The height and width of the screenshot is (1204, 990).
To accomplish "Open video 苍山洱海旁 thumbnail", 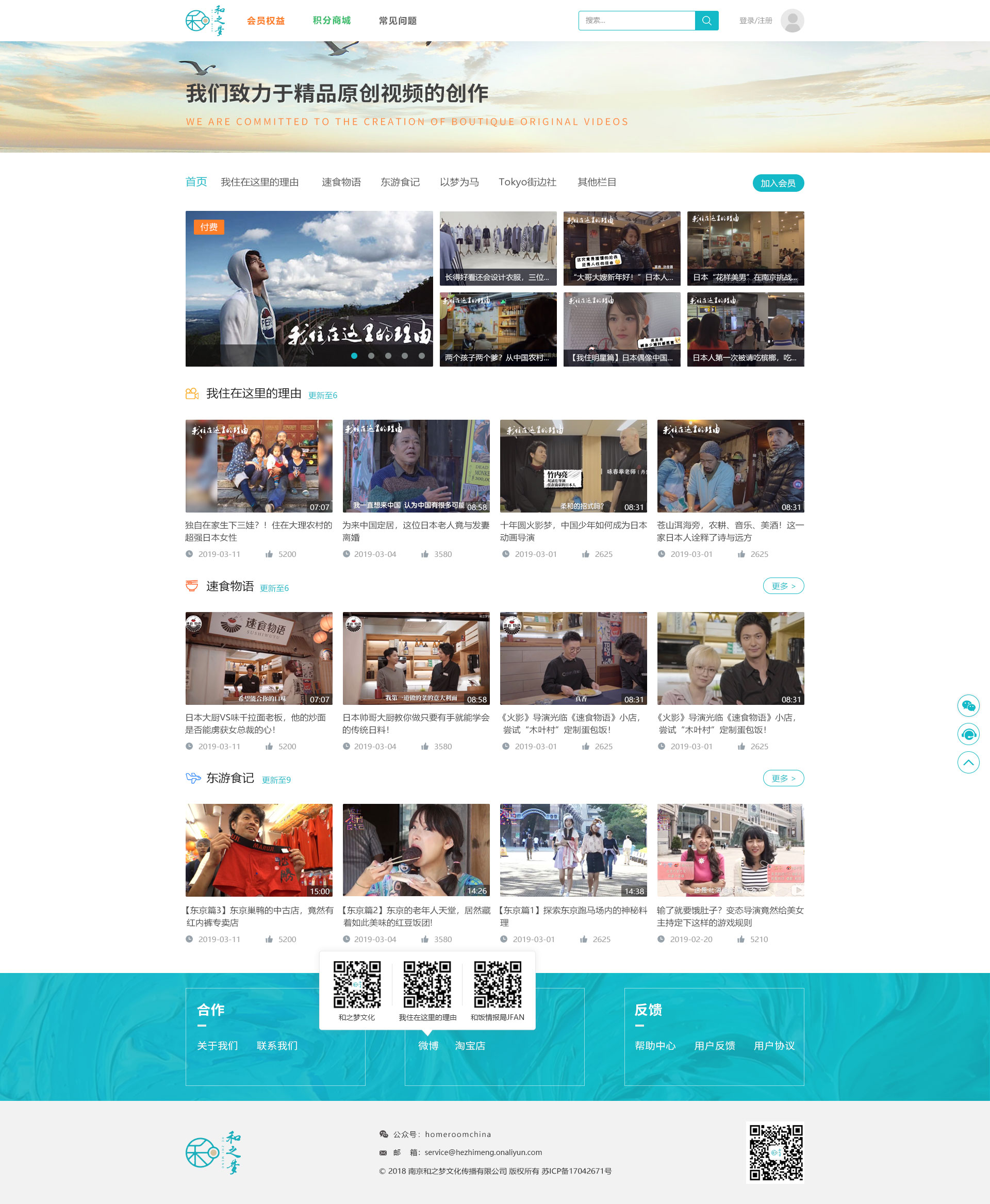I will click(731, 466).
